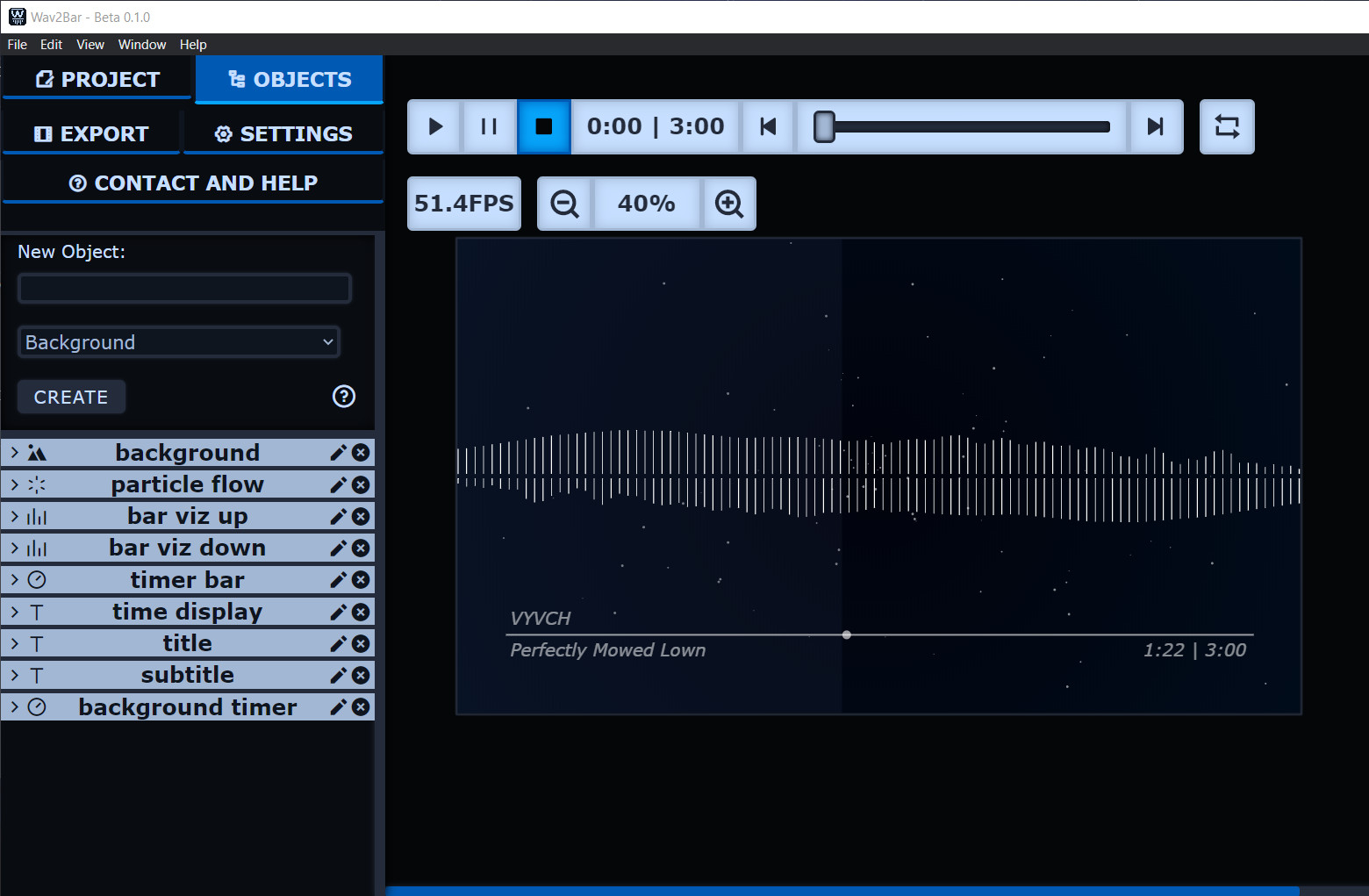The image size is (1369, 896).
Task: Select the background image type icon
Action: [37, 453]
